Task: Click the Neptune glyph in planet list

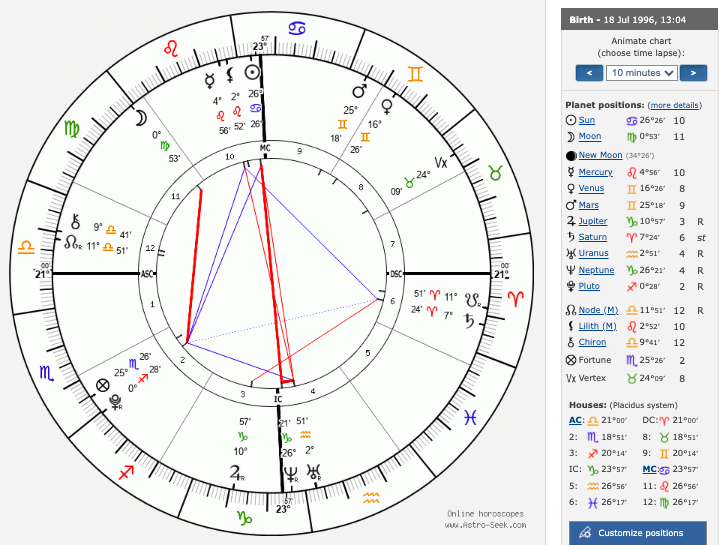Action: pyautogui.click(x=571, y=270)
